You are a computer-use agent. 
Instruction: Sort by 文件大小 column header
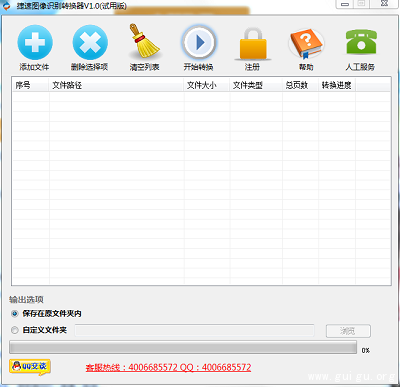pos(206,85)
